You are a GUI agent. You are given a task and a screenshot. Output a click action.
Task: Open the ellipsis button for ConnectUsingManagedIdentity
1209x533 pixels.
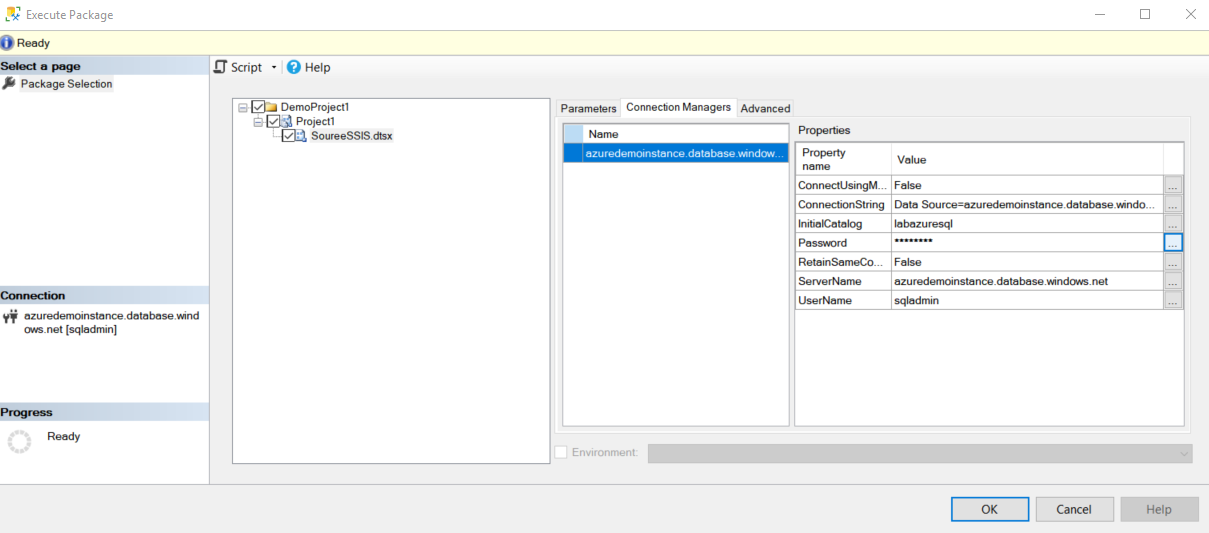(x=1173, y=185)
